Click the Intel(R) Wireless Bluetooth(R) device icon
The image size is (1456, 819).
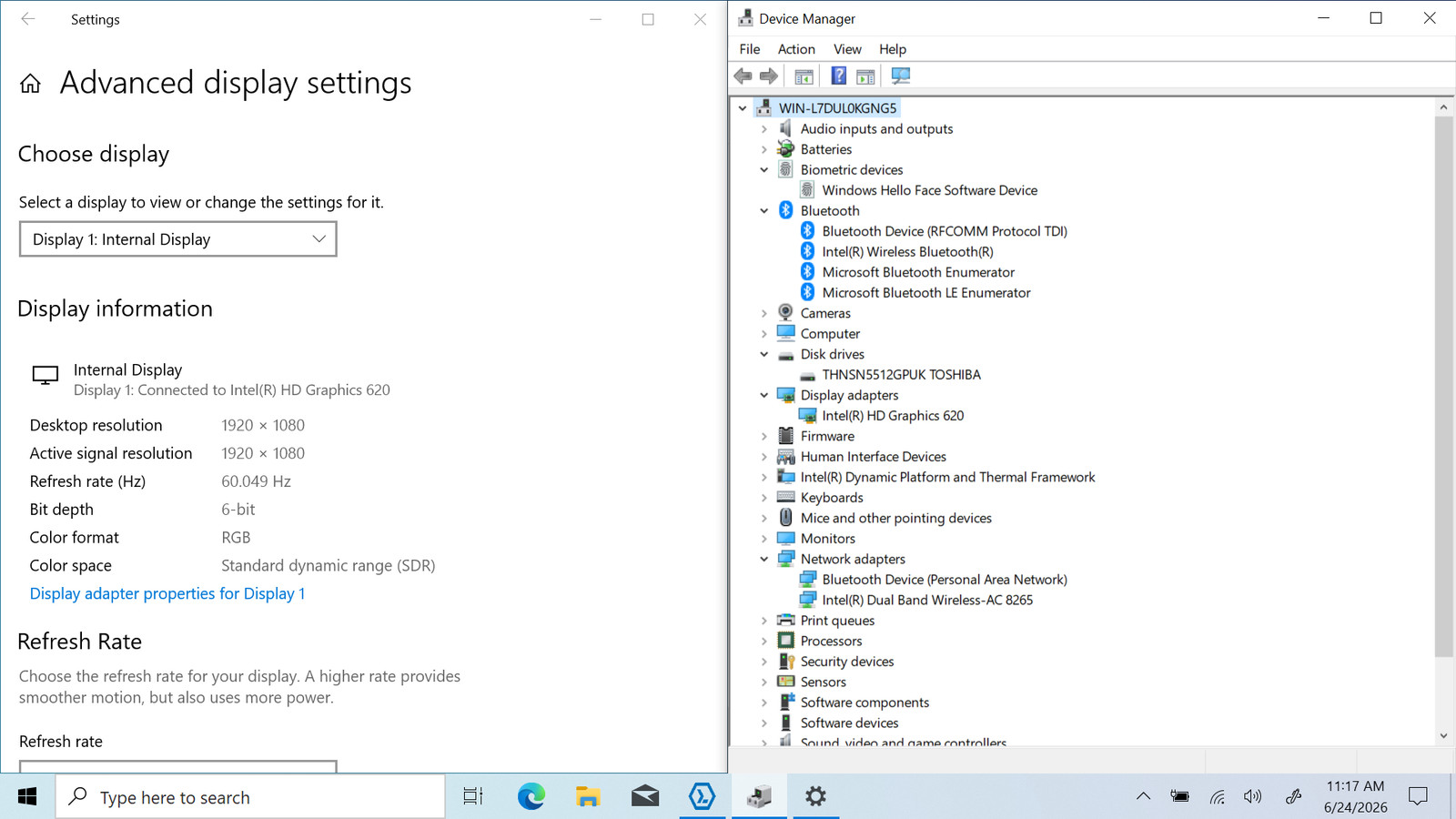pyautogui.click(x=807, y=251)
